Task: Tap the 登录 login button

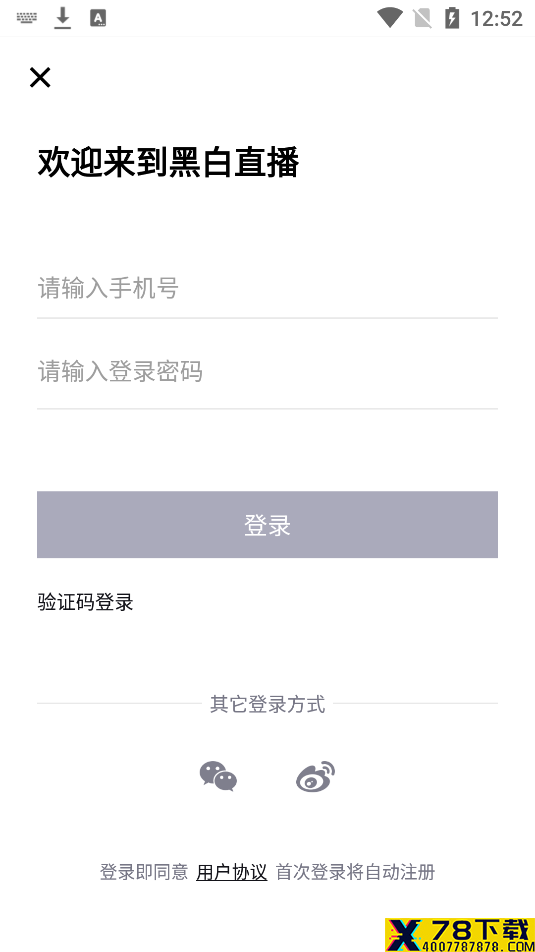Action: (267, 525)
